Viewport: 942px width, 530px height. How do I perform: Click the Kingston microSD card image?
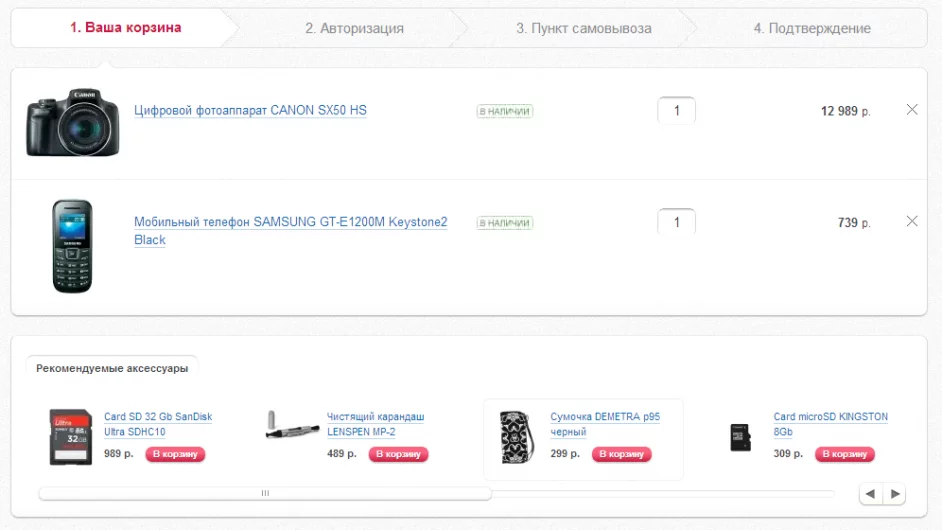click(x=740, y=437)
